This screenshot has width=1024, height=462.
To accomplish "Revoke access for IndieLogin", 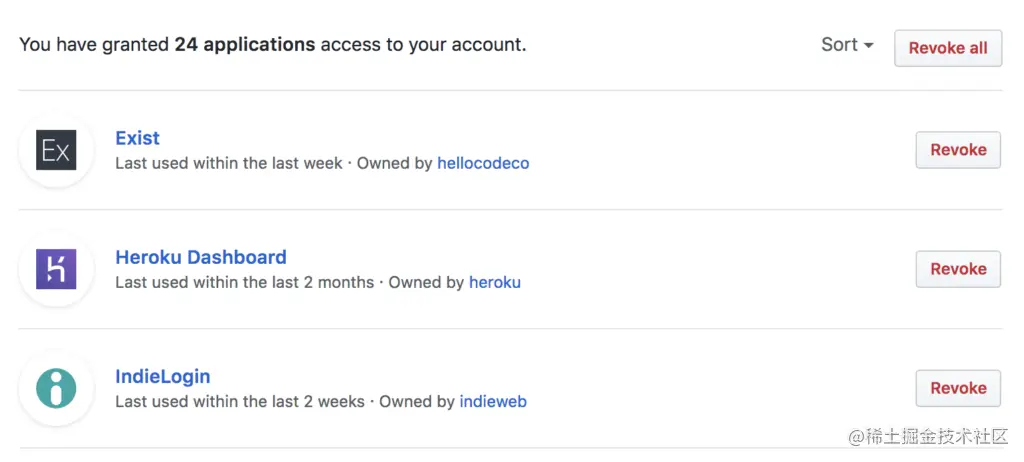I will (x=958, y=388).
